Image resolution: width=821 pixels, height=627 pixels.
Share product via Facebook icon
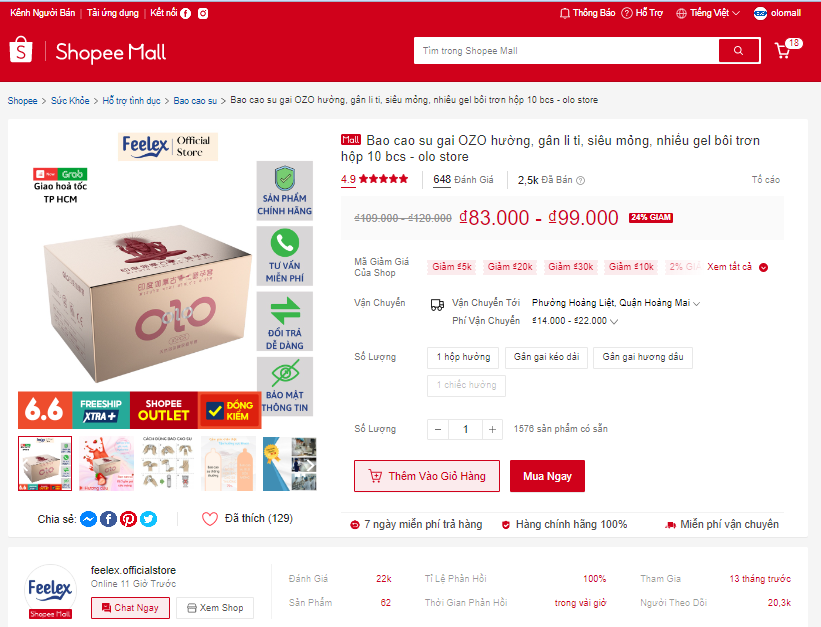tap(108, 519)
